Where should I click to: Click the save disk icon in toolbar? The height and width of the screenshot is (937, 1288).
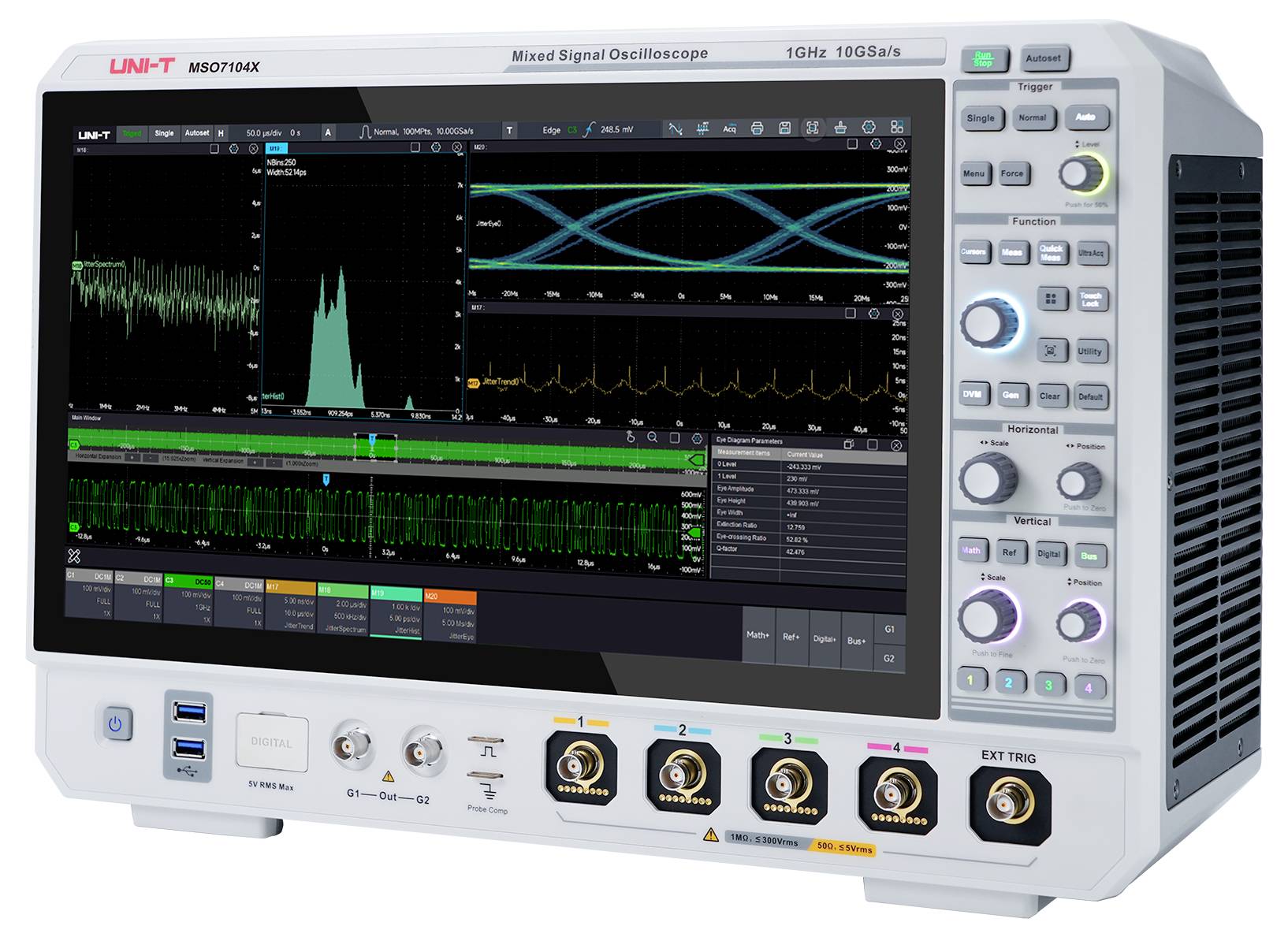784,128
